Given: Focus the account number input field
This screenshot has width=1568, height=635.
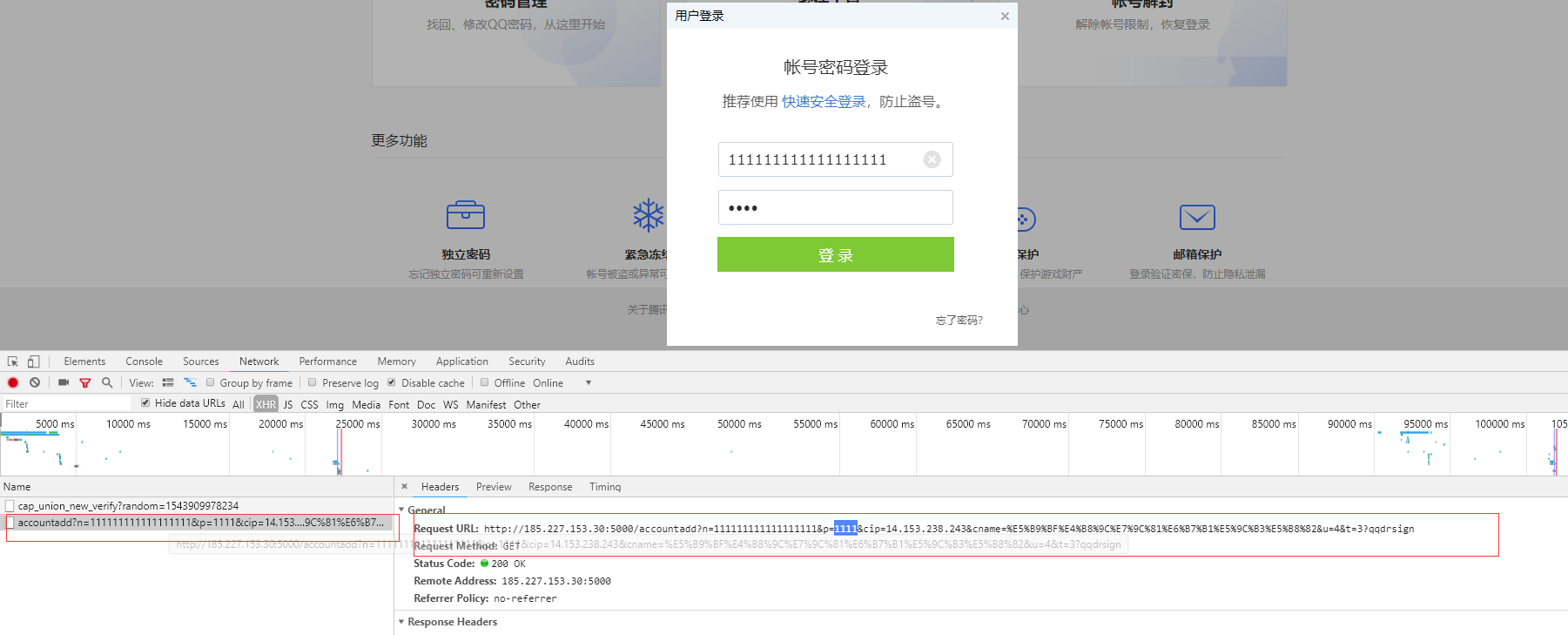Looking at the screenshot, I should click(x=836, y=159).
